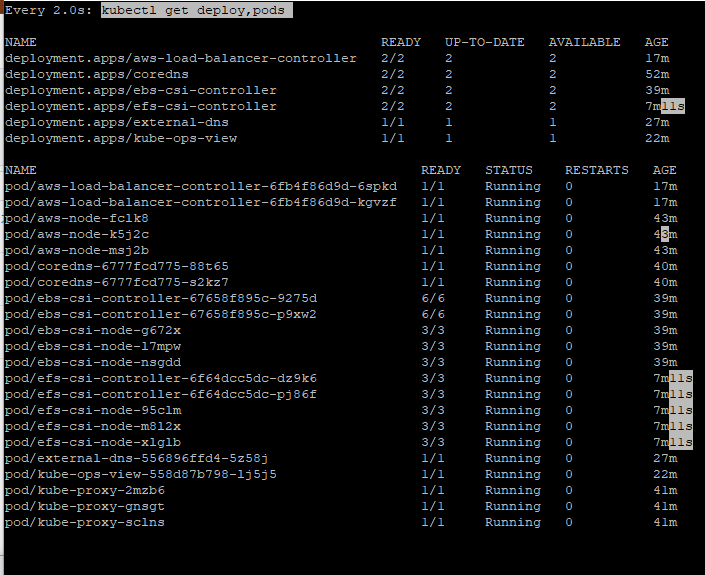705x575 pixels.
Task: Click pod/efs-csi-node-xlglb row
Action: point(348,442)
